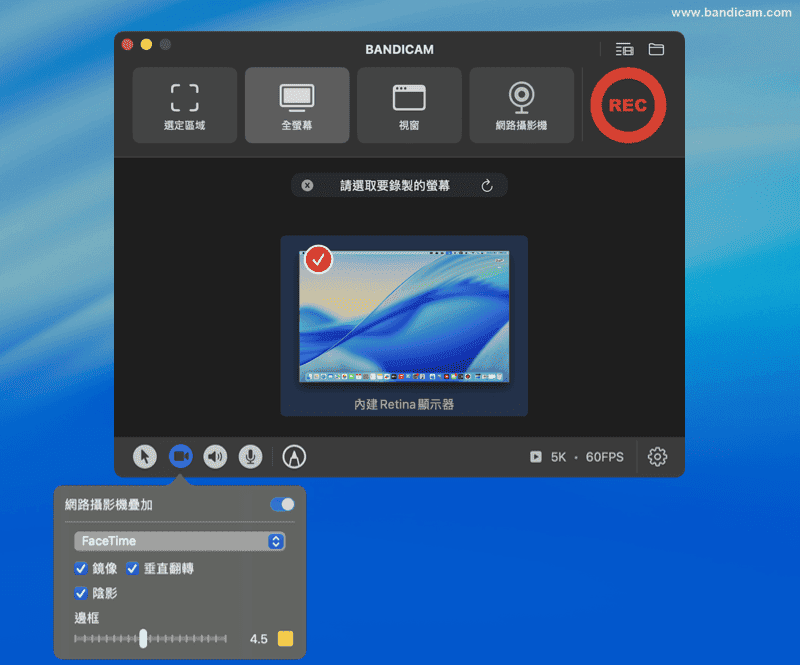The width and height of the screenshot is (800, 665).
Task: Disable the 陰影 checkbox
Action: tap(81, 593)
